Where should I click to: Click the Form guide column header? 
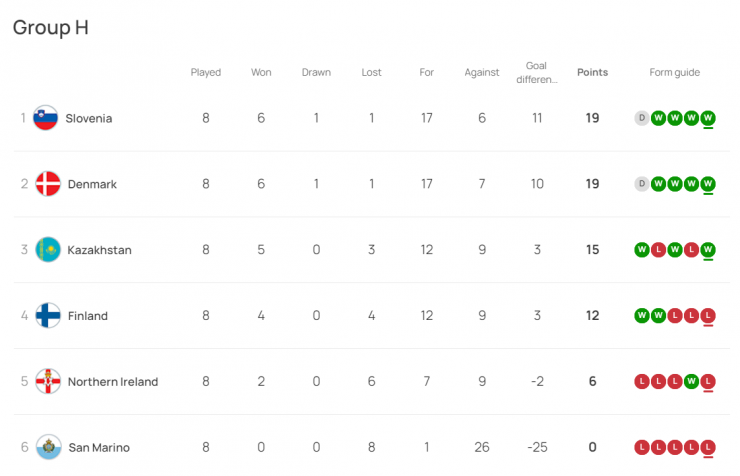675,72
